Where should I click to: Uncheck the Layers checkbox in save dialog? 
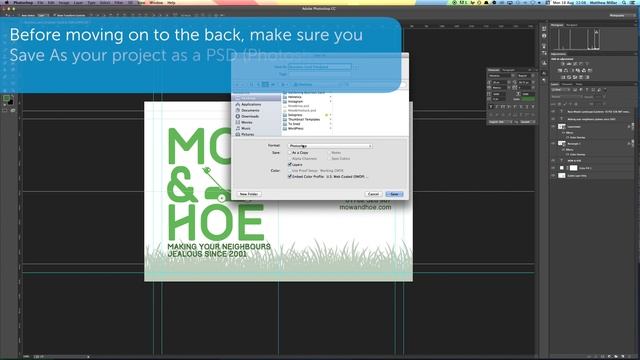(290, 164)
